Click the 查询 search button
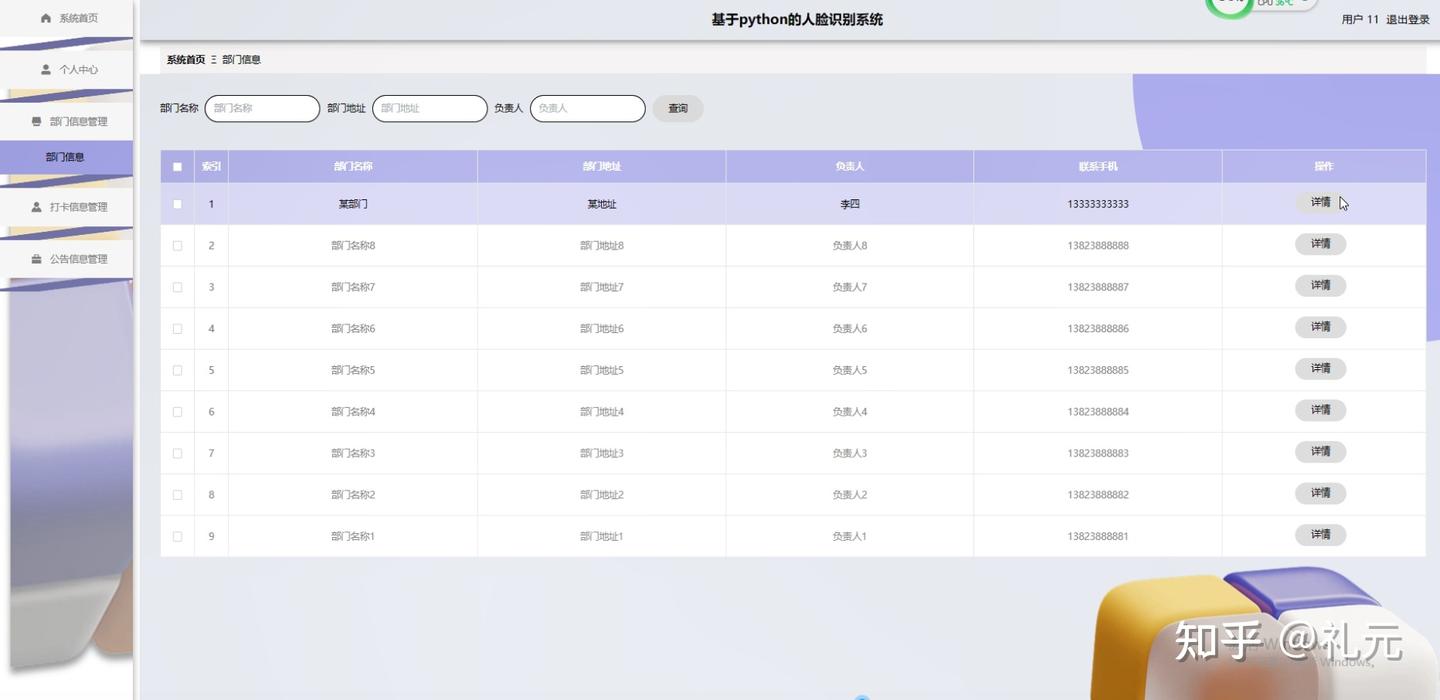Image resolution: width=1440 pixels, height=700 pixels. click(678, 108)
